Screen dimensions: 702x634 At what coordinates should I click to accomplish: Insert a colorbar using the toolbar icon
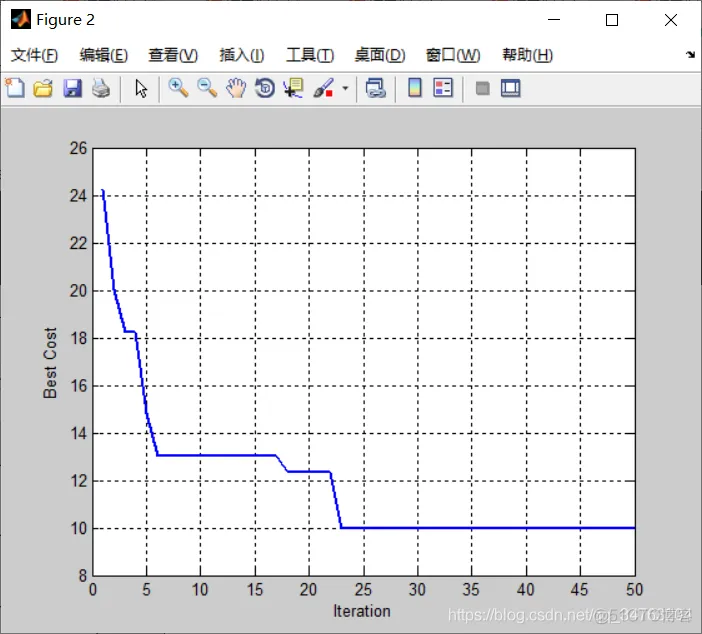(x=415, y=88)
